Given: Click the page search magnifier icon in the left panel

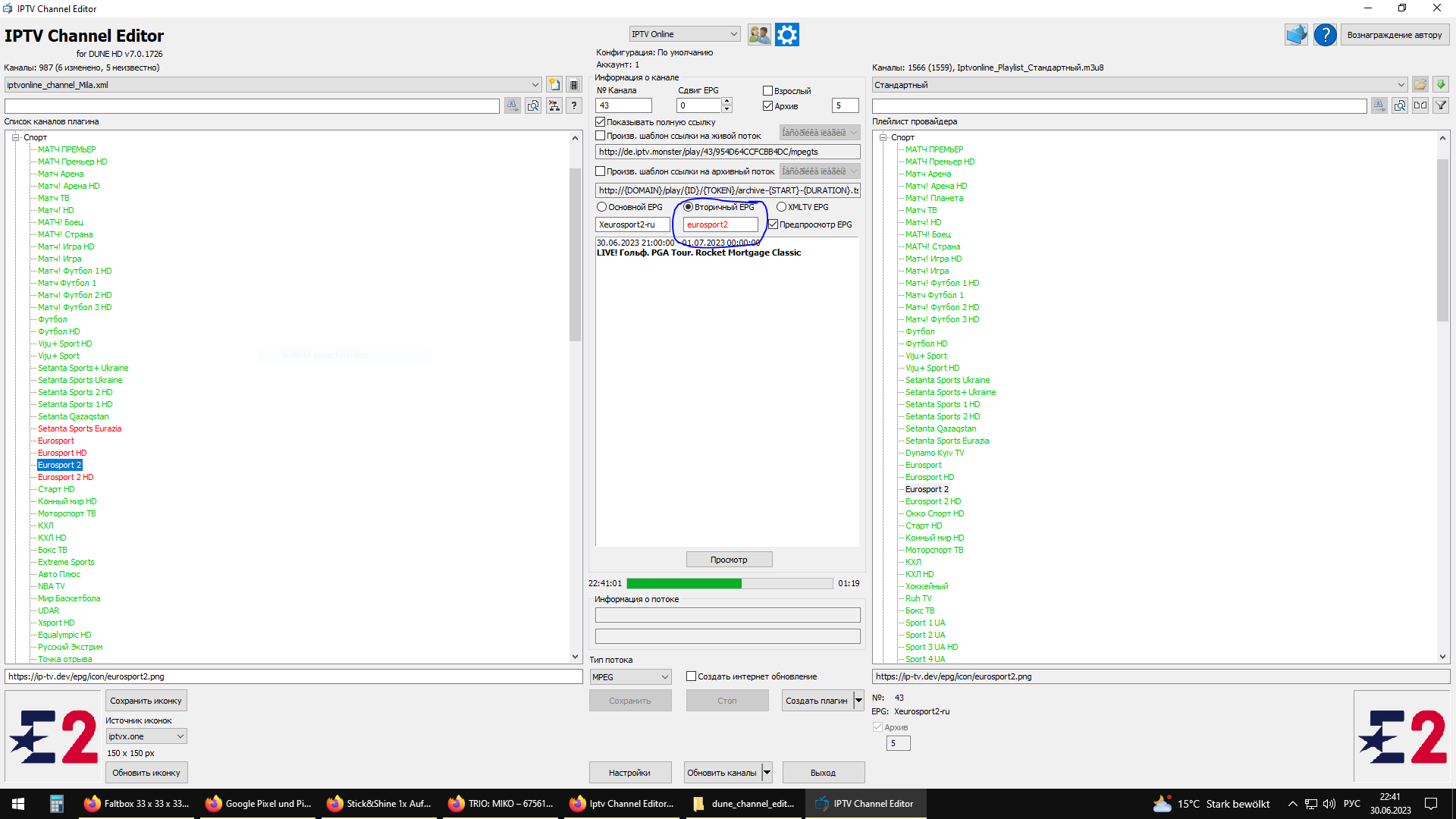Looking at the screenshot, I should [533, 105].
